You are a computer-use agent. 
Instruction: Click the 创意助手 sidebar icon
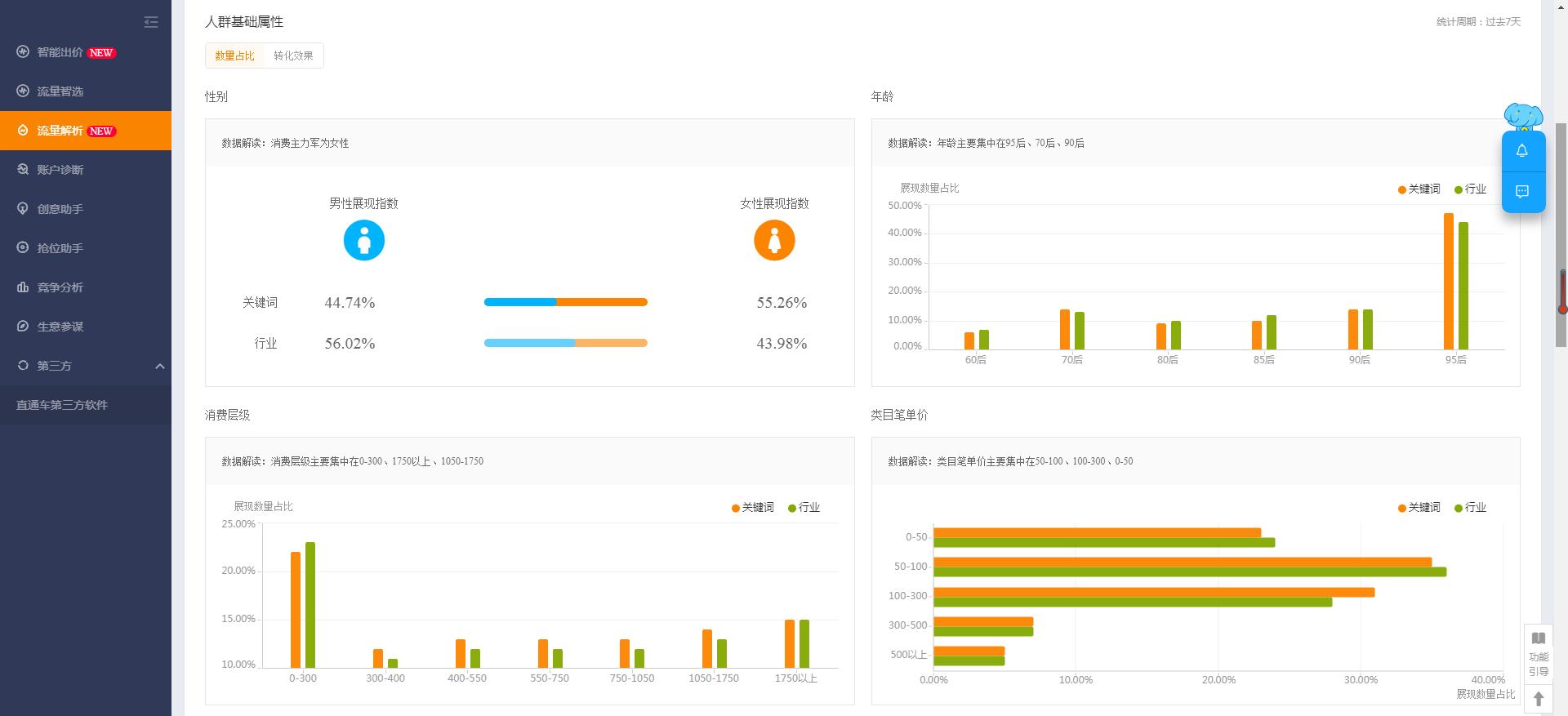23,208
